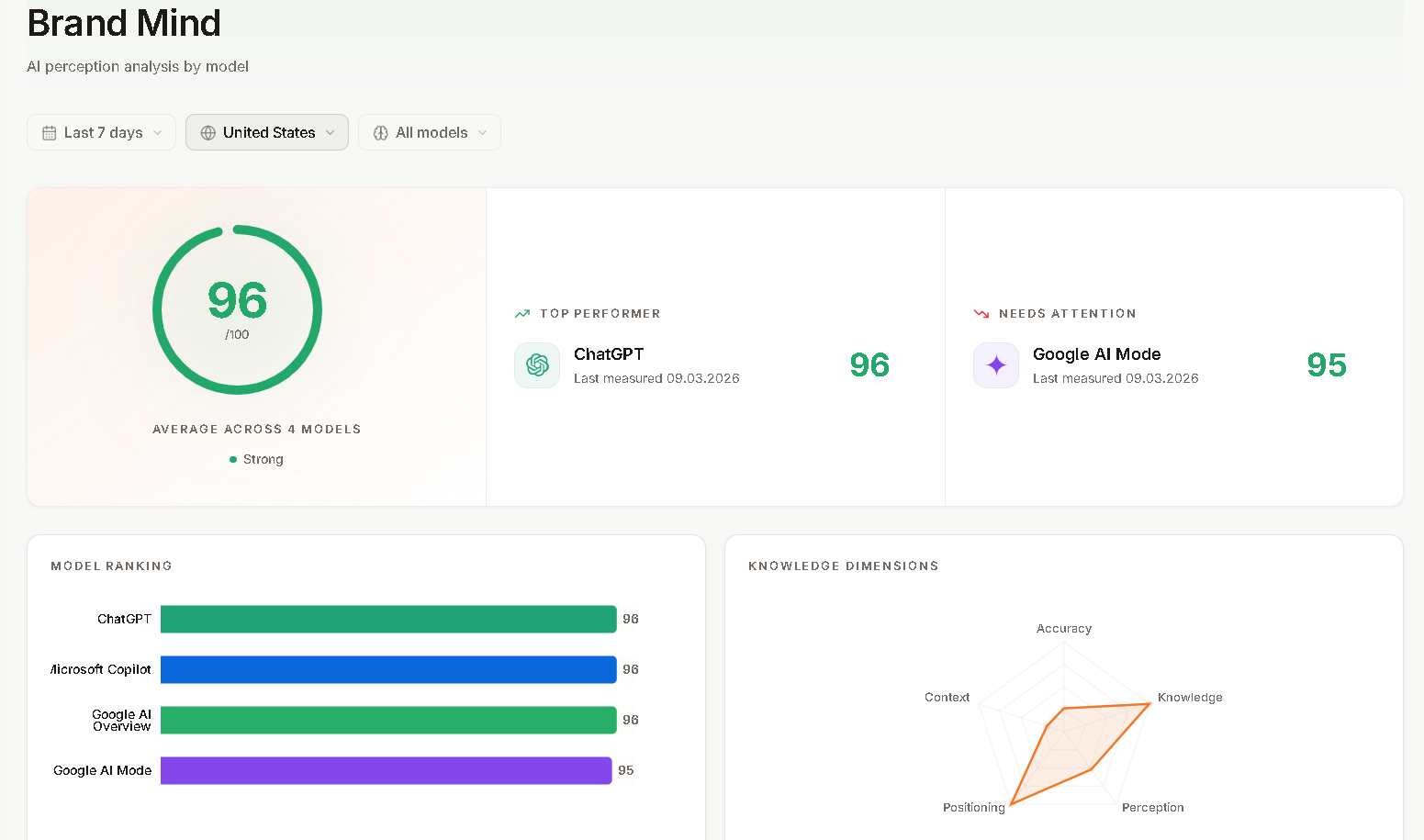The height and width of the screenshot is (840, 1424).
Task: Click the Accuracy label on radar chart
Action: click(x=1064, y=629)
